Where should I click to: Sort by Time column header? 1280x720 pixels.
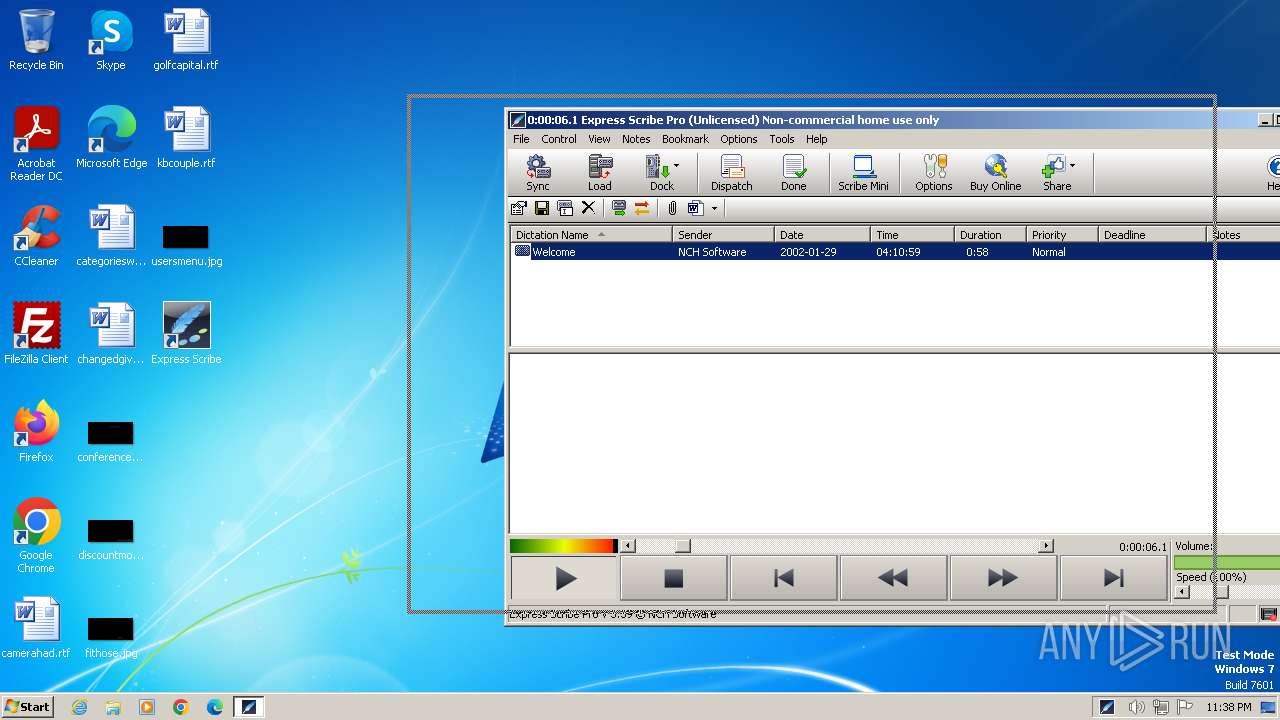tap(912, 235)
